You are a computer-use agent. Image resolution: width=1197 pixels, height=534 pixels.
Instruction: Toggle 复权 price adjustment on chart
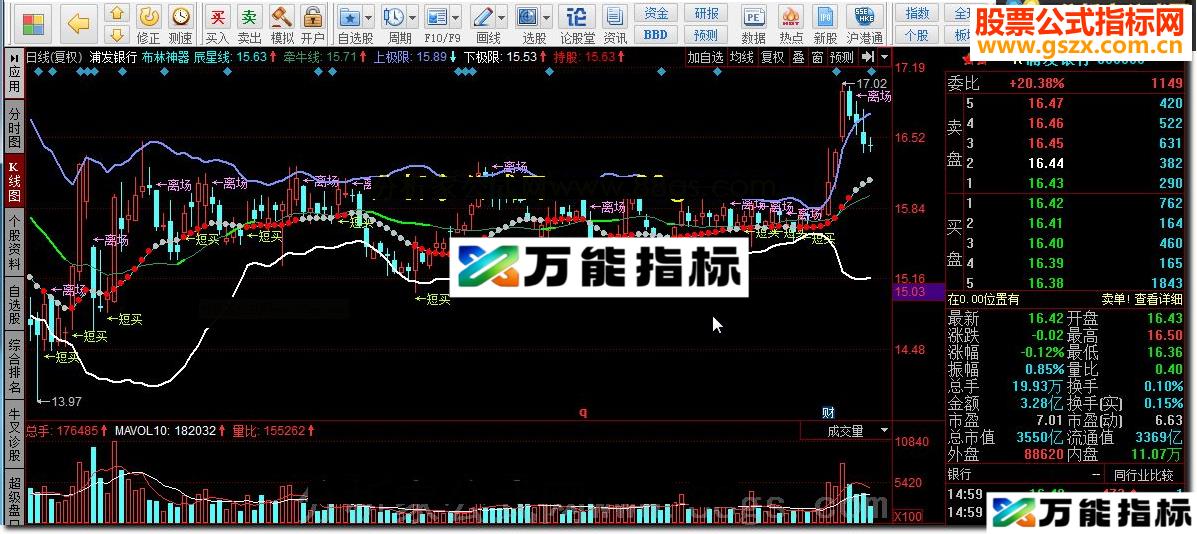pos(772,57)
